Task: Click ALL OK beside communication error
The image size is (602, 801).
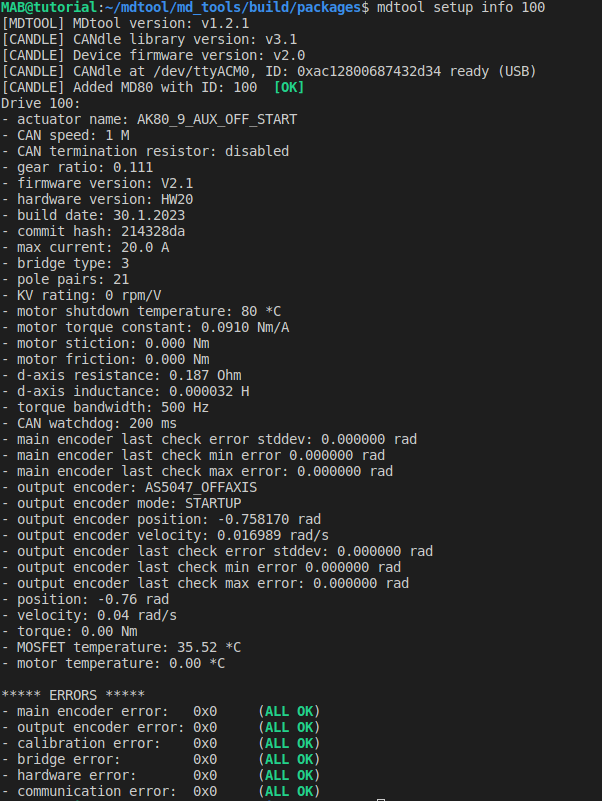Action: pos(289,791)
